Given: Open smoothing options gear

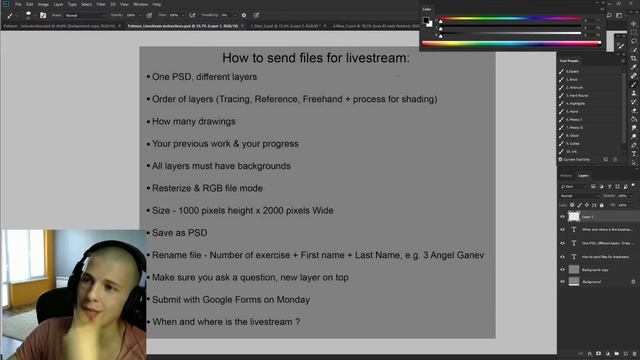Looking at the screenshot, I should point(244,15).
